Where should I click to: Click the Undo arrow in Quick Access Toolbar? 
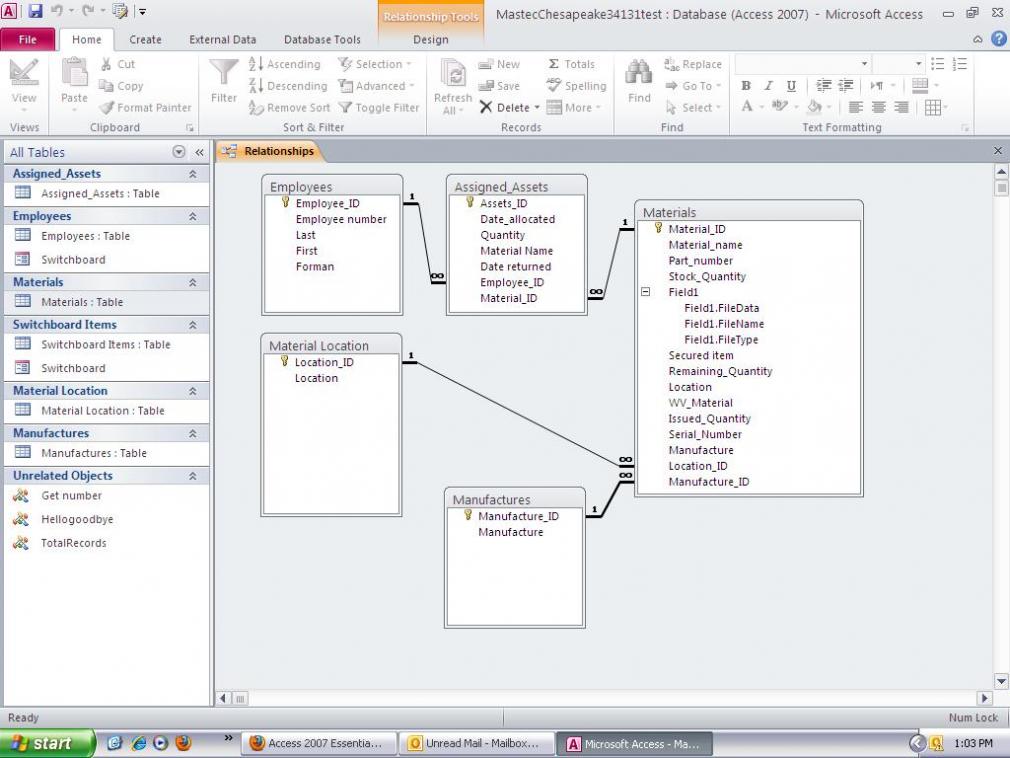(57, 11)
